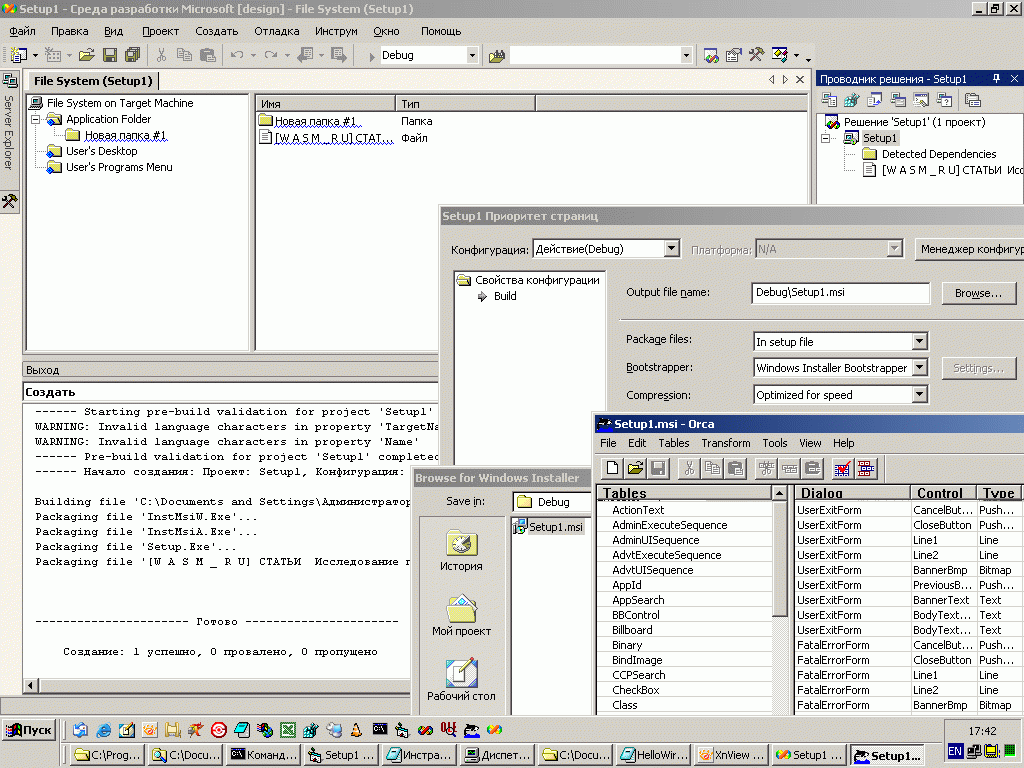This screenshot has width=1024, height=768.
Task: Open the Файл menu
Action: (22, 31)
